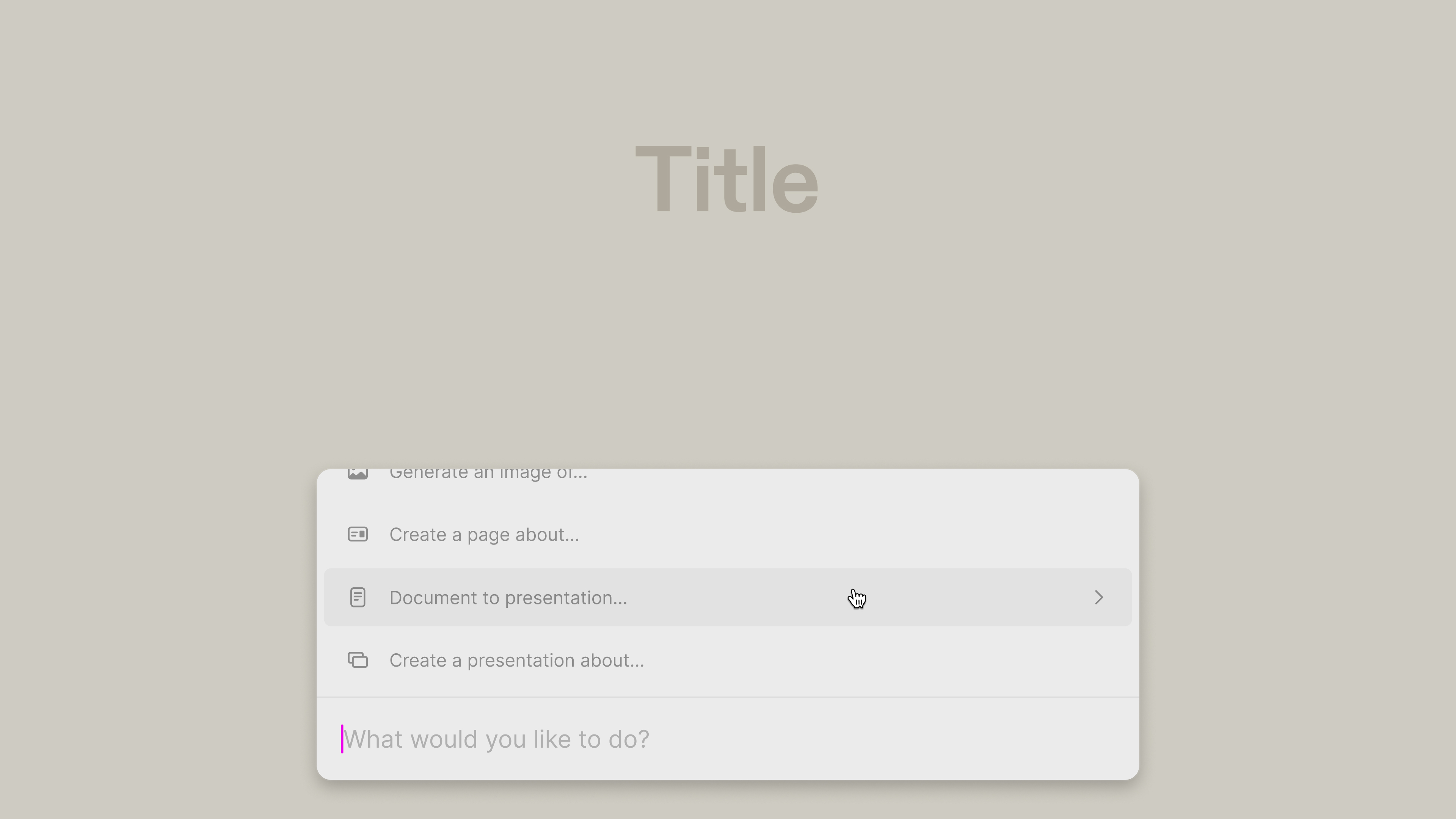Image resolution: width=1456 pixels, height=819 pixels.
Task: Click the image icon beside Generate an image
Action: (357, 474)
